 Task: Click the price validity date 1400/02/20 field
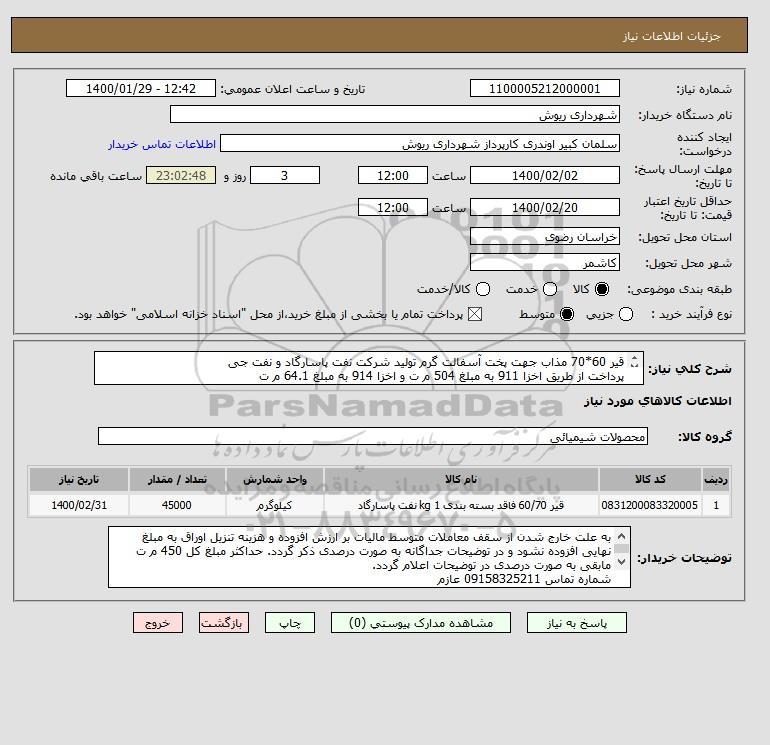click(545, 207)
